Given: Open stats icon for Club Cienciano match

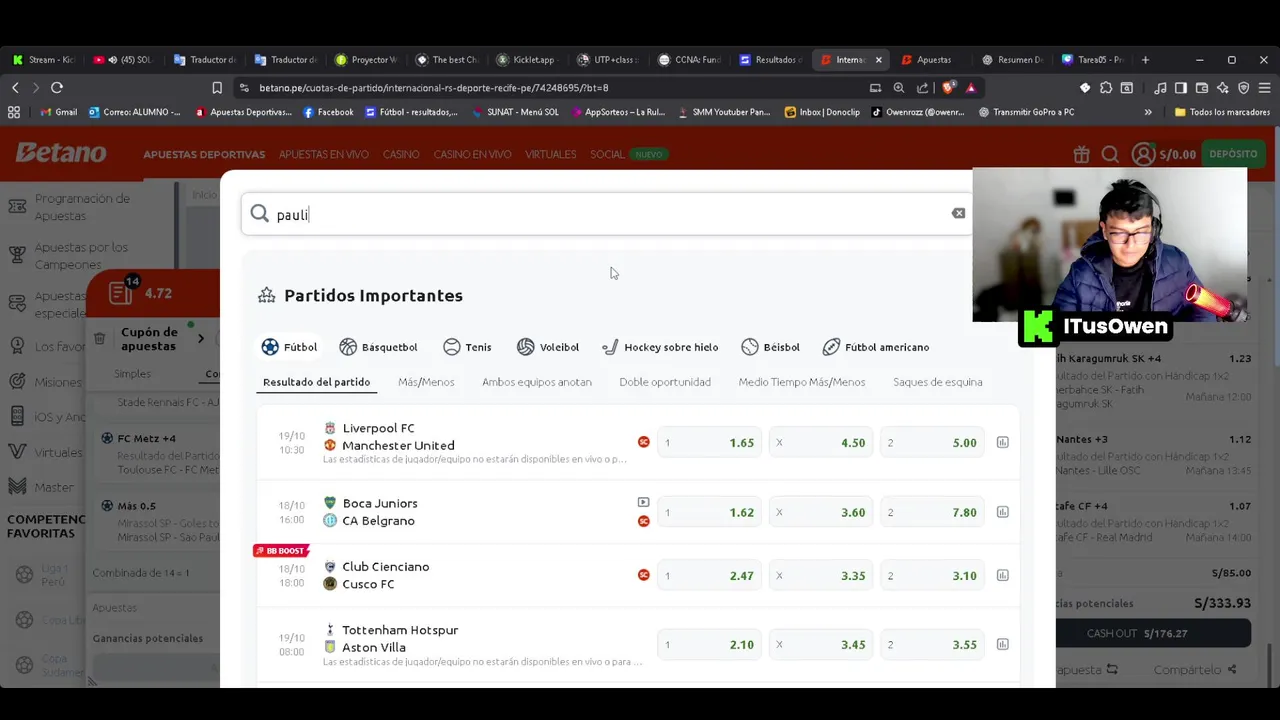Looking at the screenshot, I should point(1002,575).
